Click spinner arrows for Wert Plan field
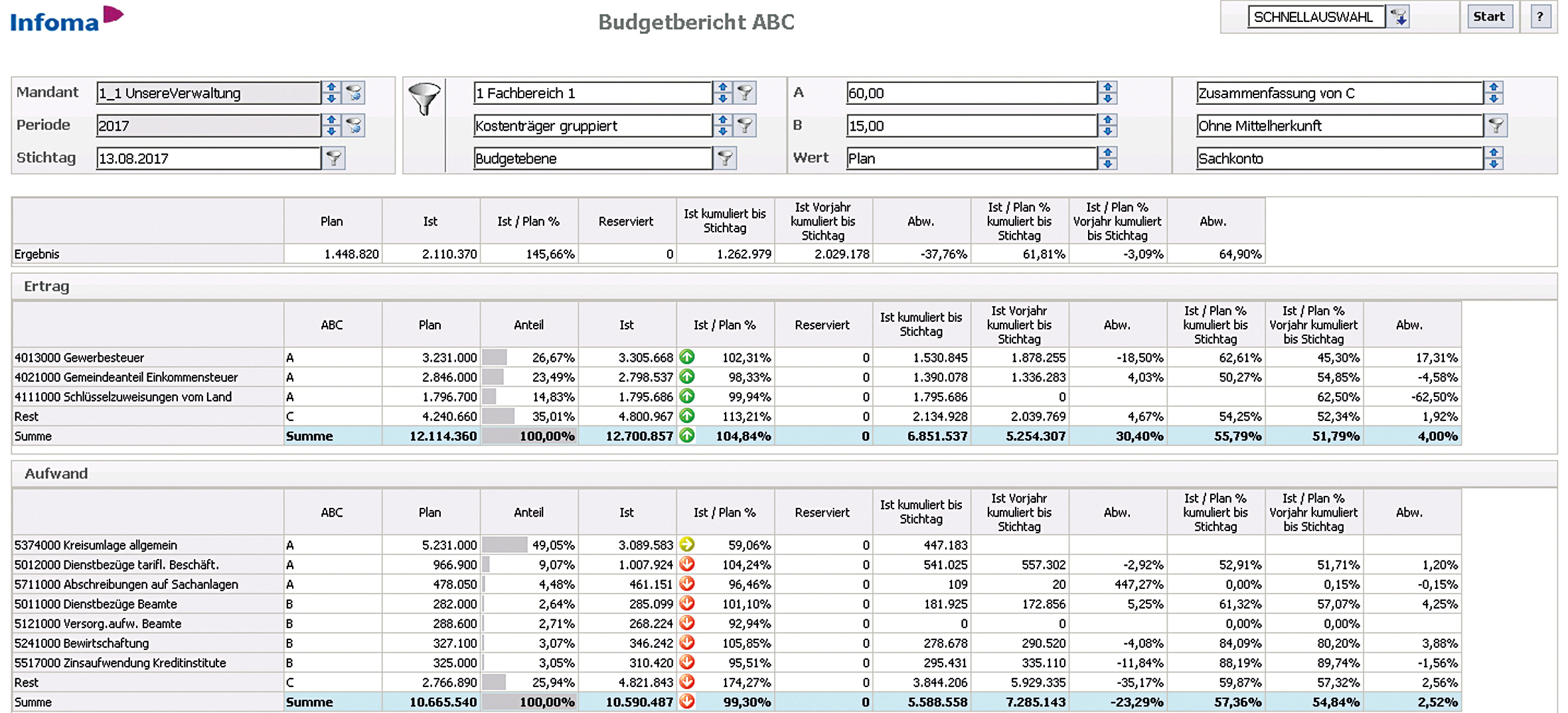This screenshot has height=713, width=1568. pos(1107,158)
